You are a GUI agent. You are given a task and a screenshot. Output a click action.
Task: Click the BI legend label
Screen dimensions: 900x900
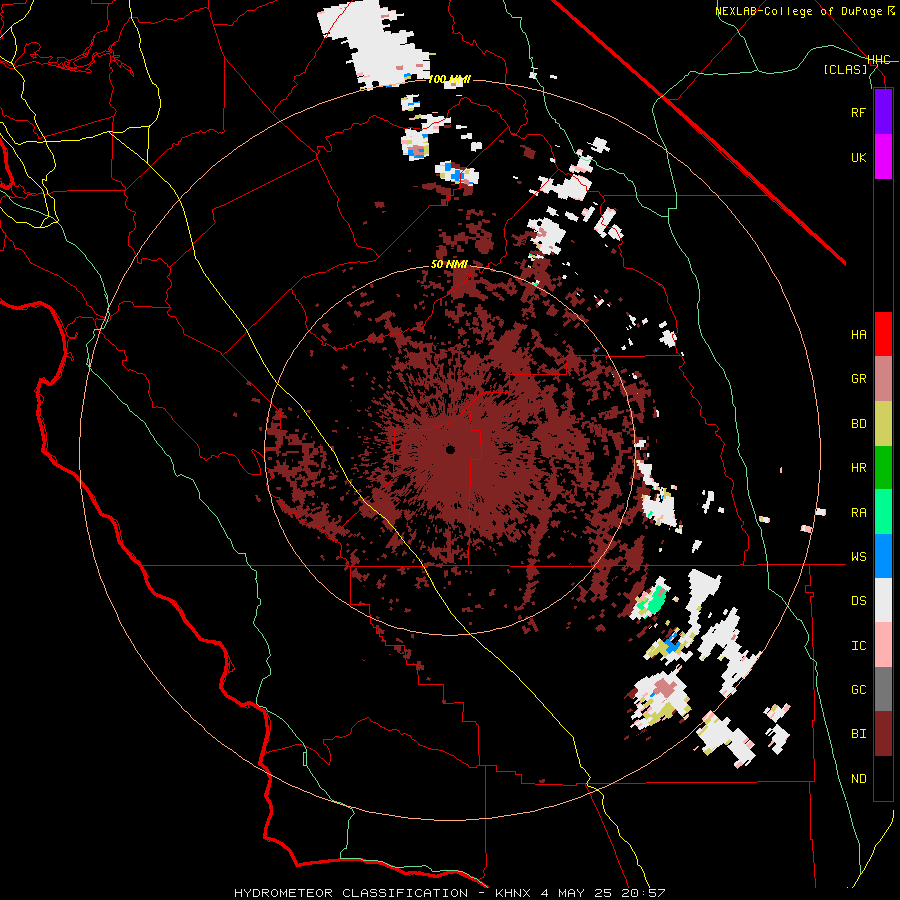pyautogui.click(x=858, y=734)
